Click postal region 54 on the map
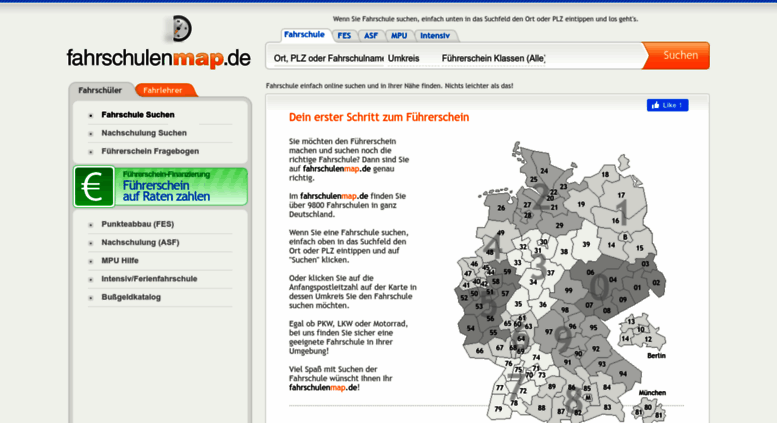Image resolution: width=777 pixels, height=423 pixels. coord(470,328)
